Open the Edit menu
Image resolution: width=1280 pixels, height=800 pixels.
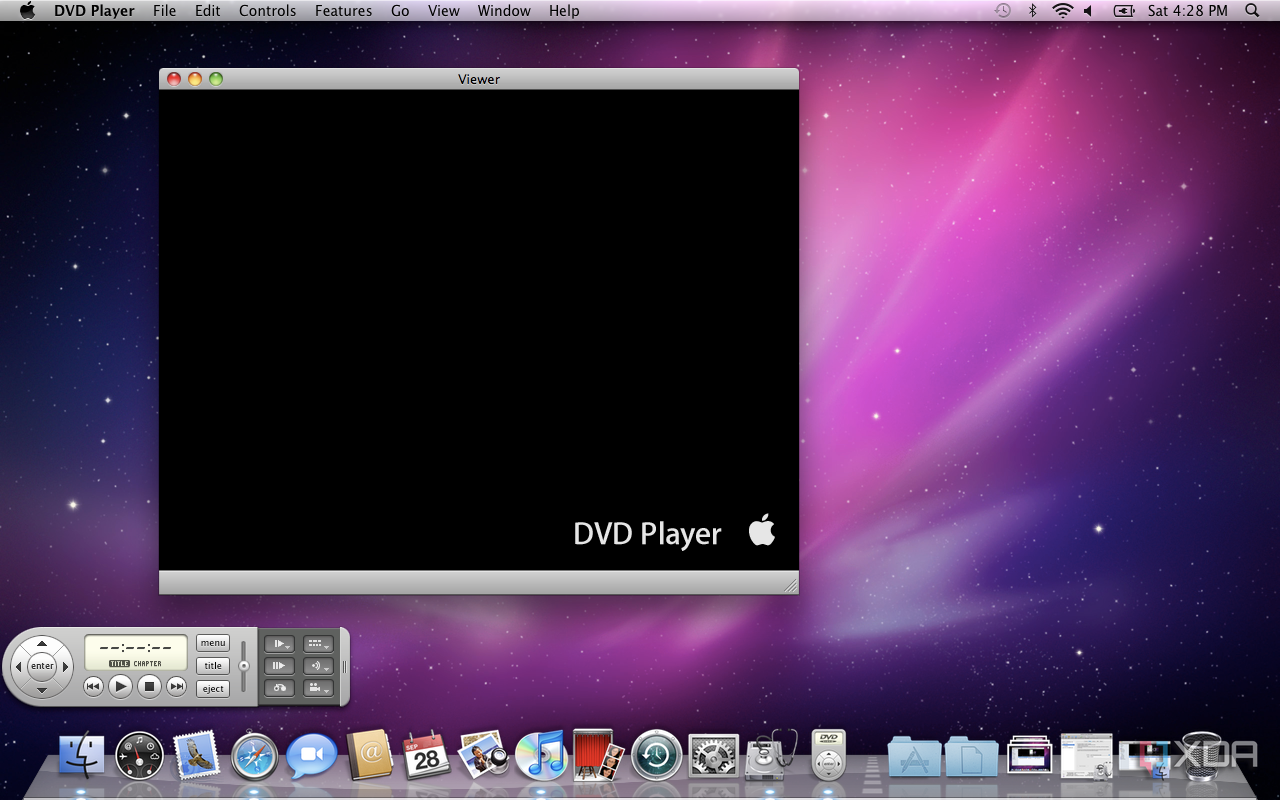click(x=208, y=11)
